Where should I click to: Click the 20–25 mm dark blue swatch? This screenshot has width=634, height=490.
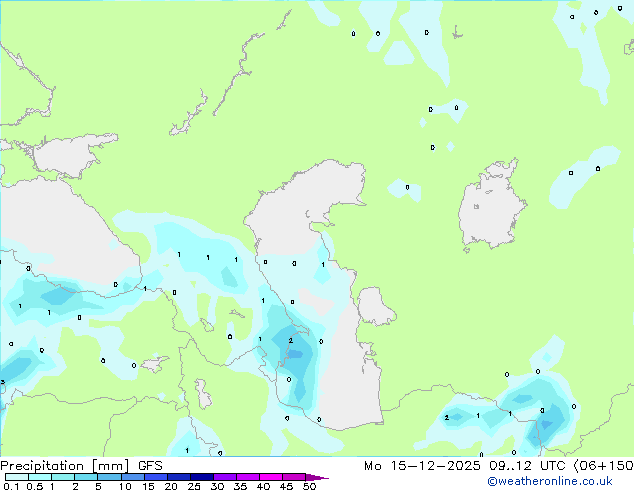[179, 477]
